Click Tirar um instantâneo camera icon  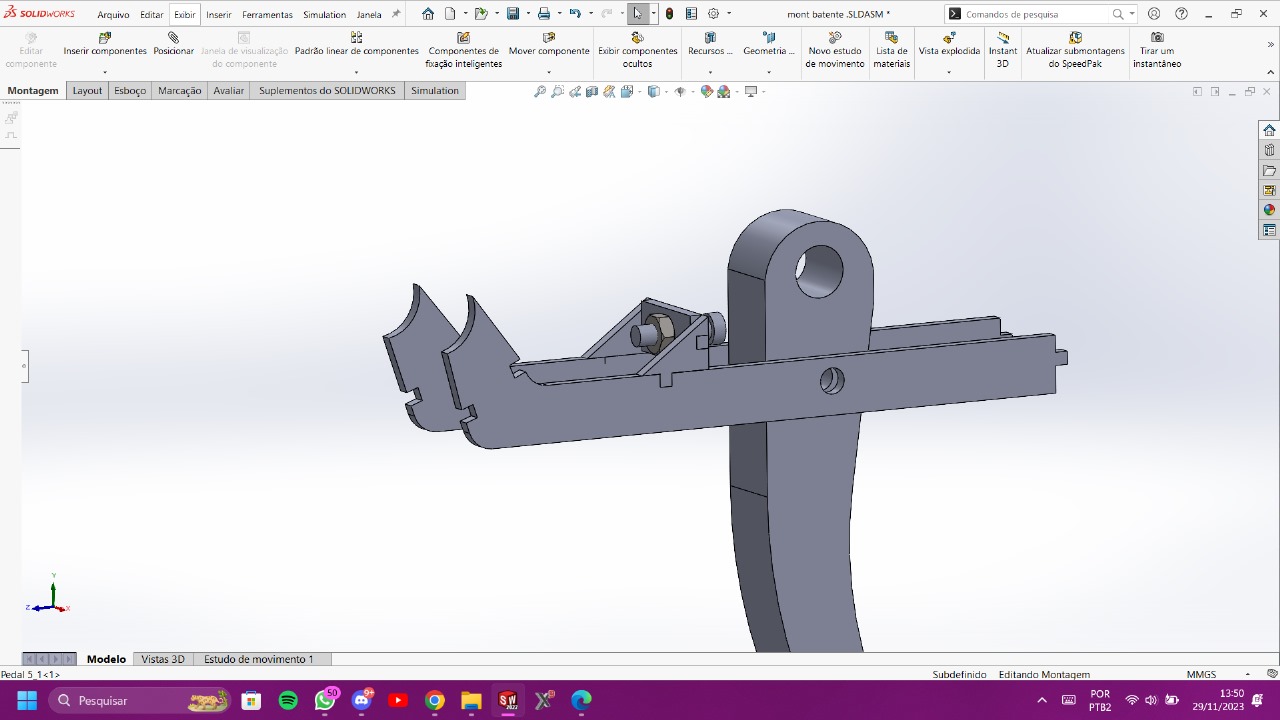click(1157, 38)
